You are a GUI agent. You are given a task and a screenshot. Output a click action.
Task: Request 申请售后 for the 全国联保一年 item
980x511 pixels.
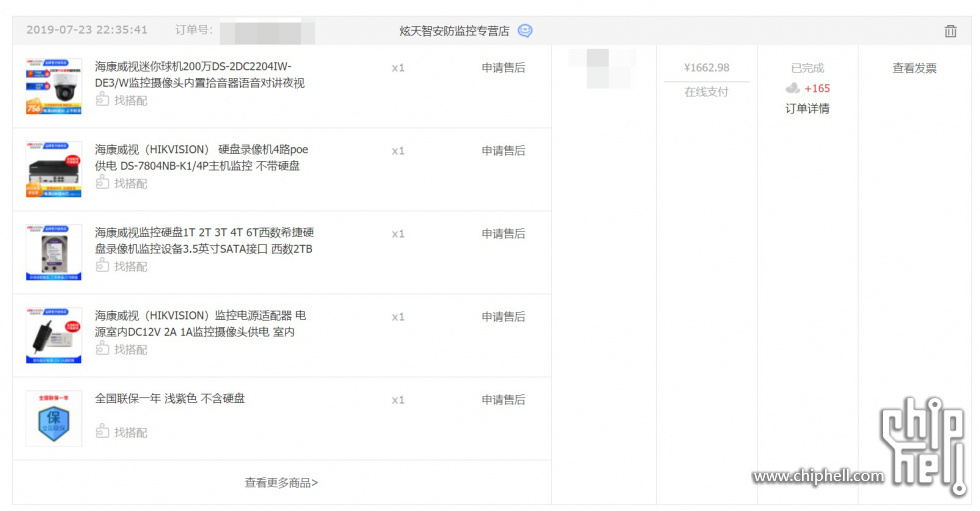pos(503,400)
